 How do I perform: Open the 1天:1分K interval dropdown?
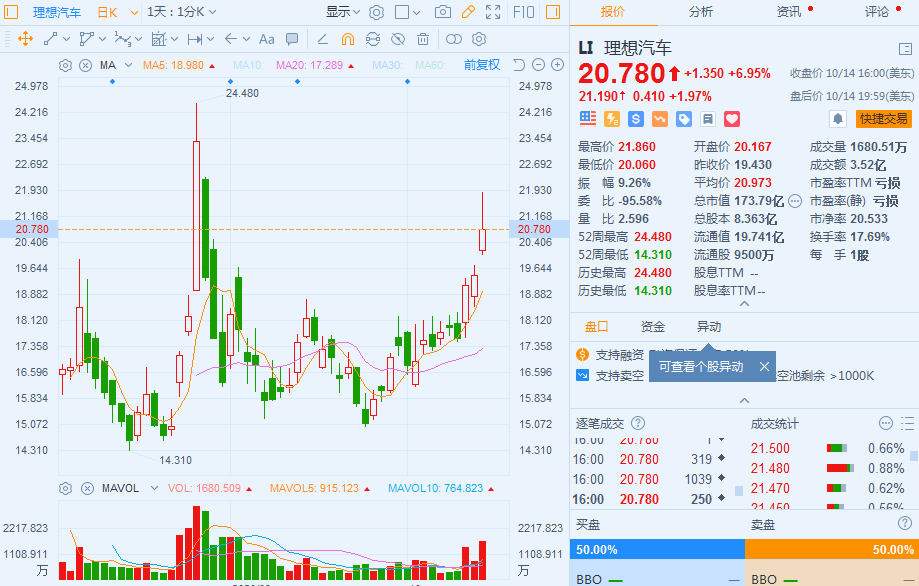[182, 12]
